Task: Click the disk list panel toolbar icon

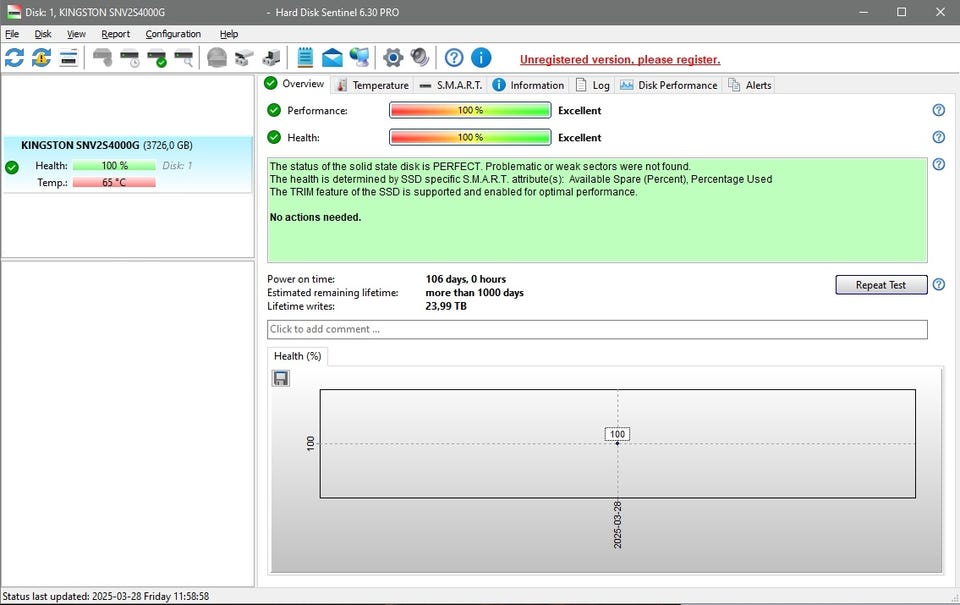Action: tap(69, 58)
